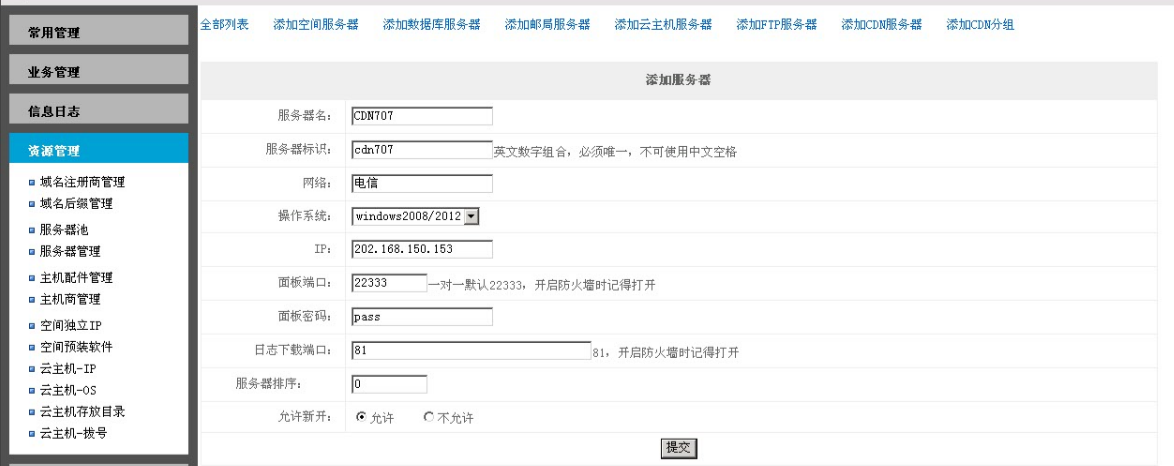Image resolution: width=1174 pixels, height=466 pixels.
Task: Select the 不允许 radio button
Action: point(429,417)
